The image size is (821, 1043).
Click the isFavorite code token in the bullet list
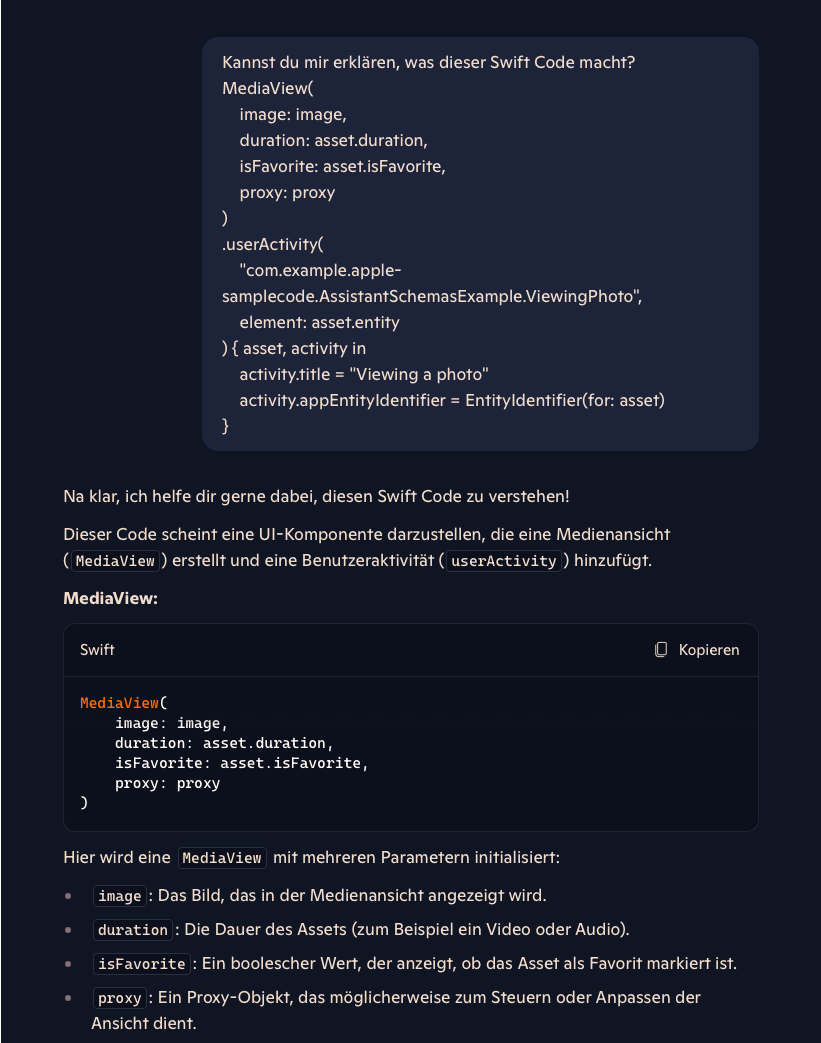141,964
